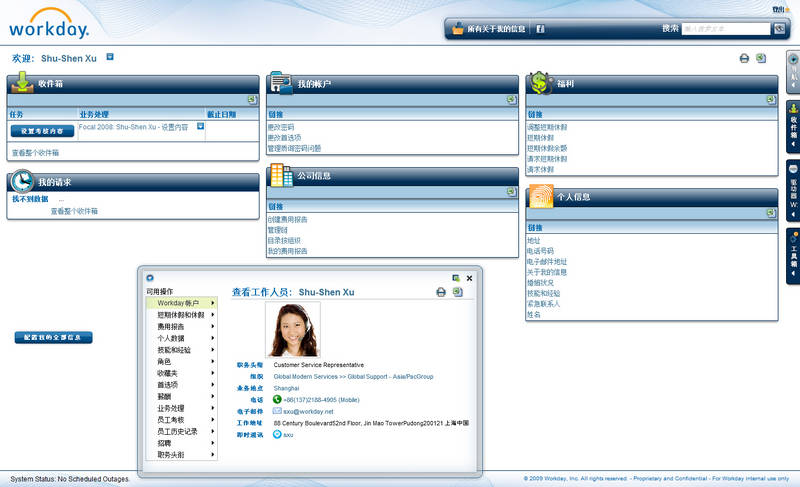Screen dimensions: 800x487
Task: Open the 更改密码 link
Action: pos(280,127)
